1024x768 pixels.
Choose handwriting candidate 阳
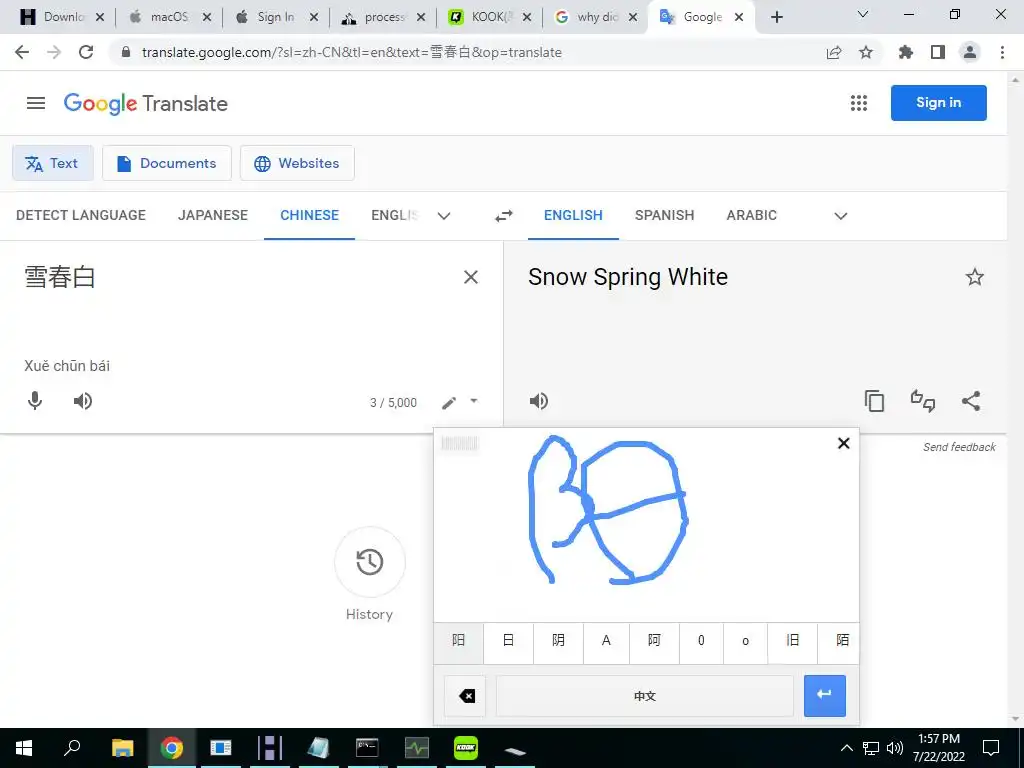coord(458,641)
